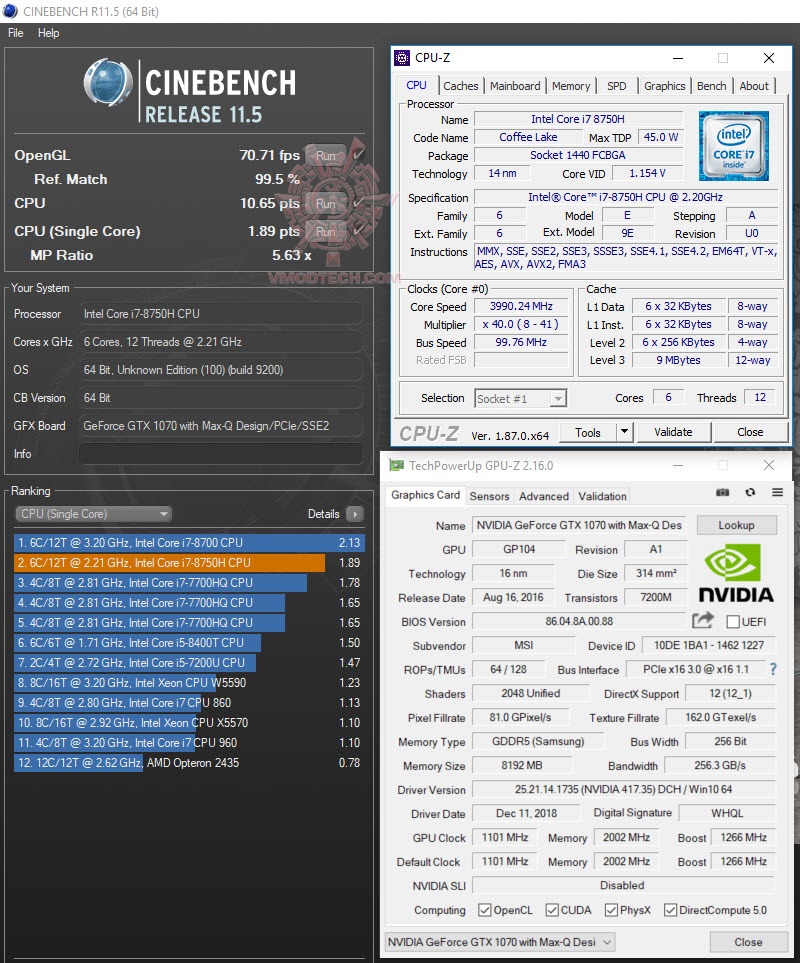This screenshot has height=963, width=800.
Task: Toggle the OpenCL checkbox
Action: 484,910
